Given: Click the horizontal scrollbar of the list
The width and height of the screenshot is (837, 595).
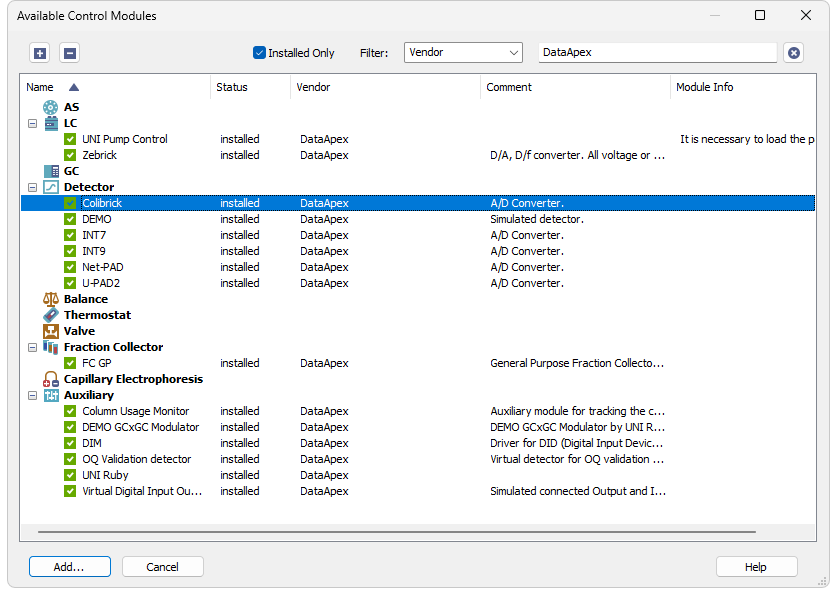Looking at the screenshot, I should pos(397,532).
